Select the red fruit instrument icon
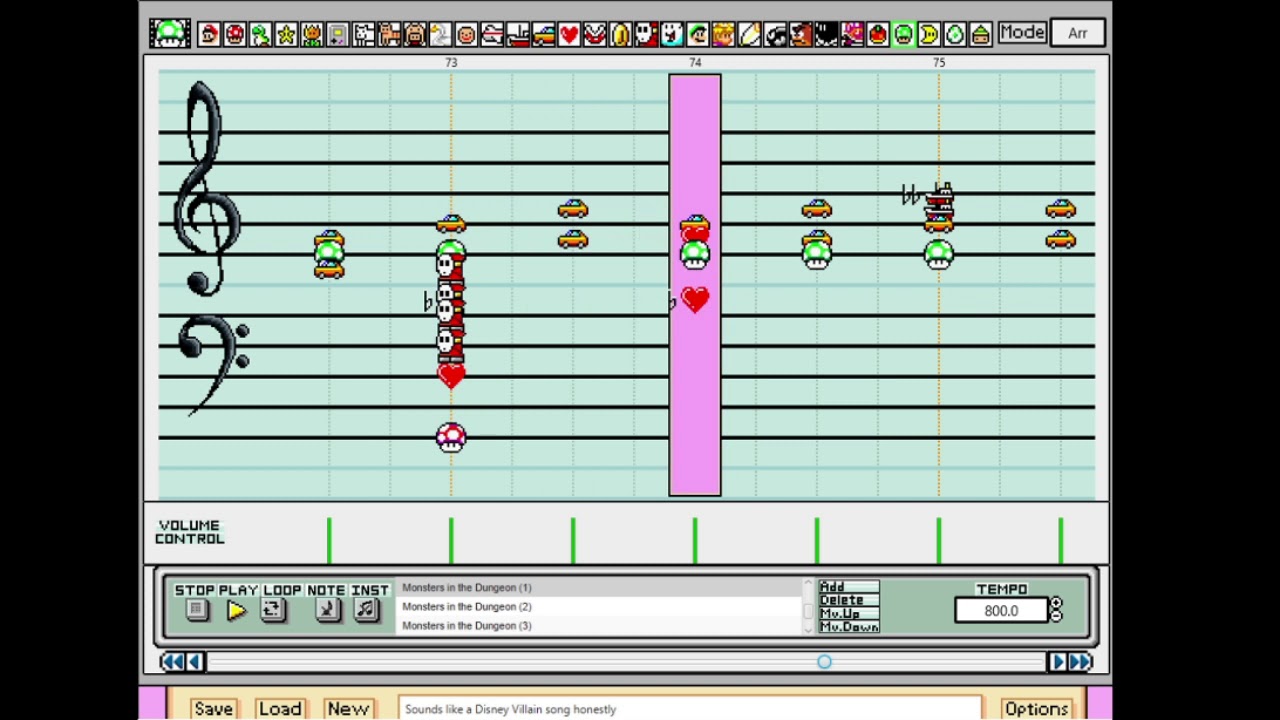 pyautogui.click(x=878, y=34)
